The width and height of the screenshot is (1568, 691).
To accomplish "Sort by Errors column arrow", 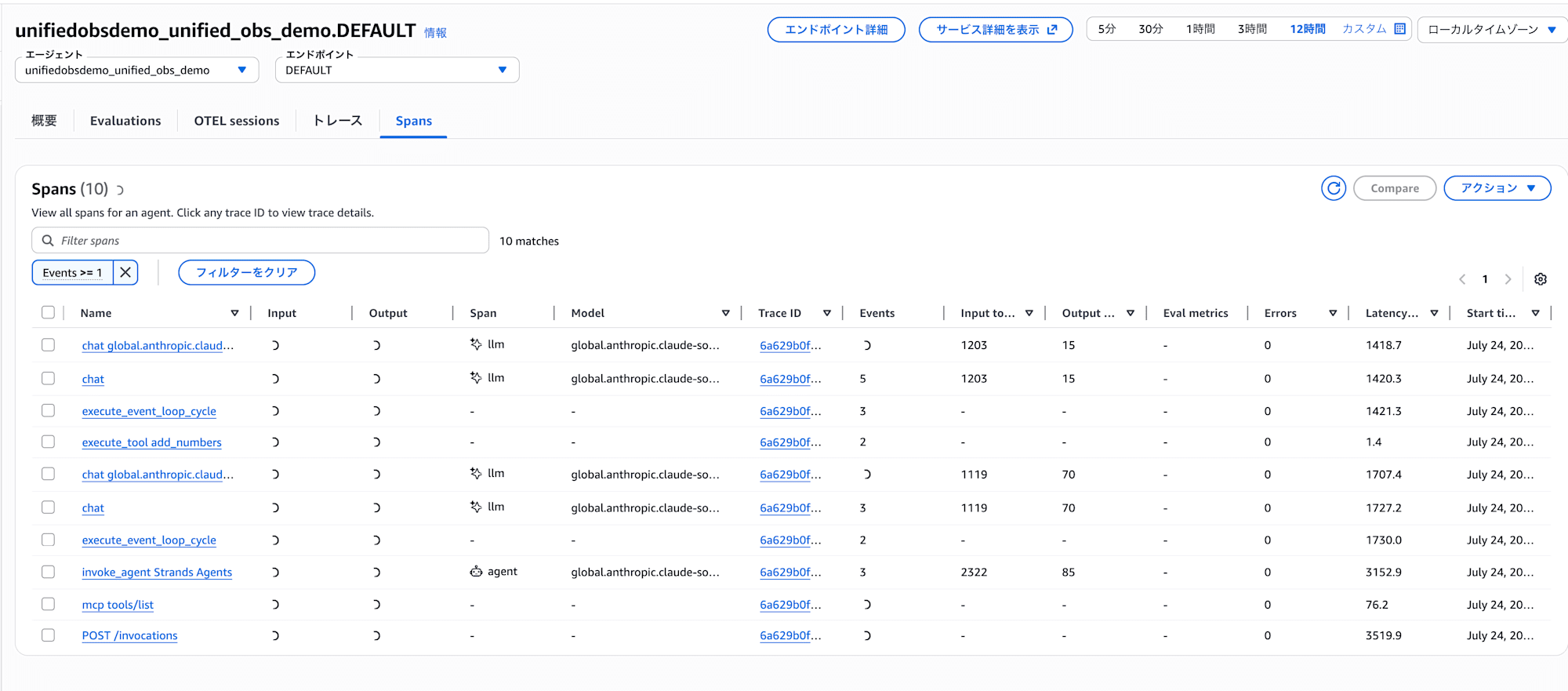I will pos(1333,313).
